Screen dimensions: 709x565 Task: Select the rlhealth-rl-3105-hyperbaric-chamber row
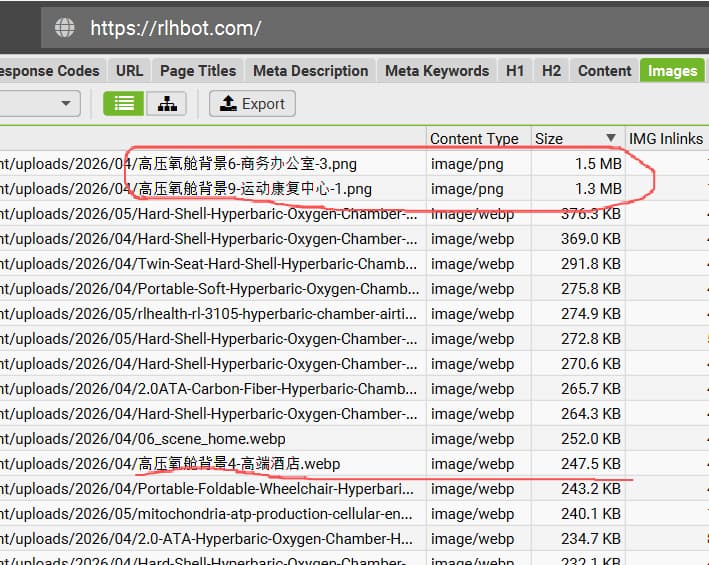pos(354,314)
